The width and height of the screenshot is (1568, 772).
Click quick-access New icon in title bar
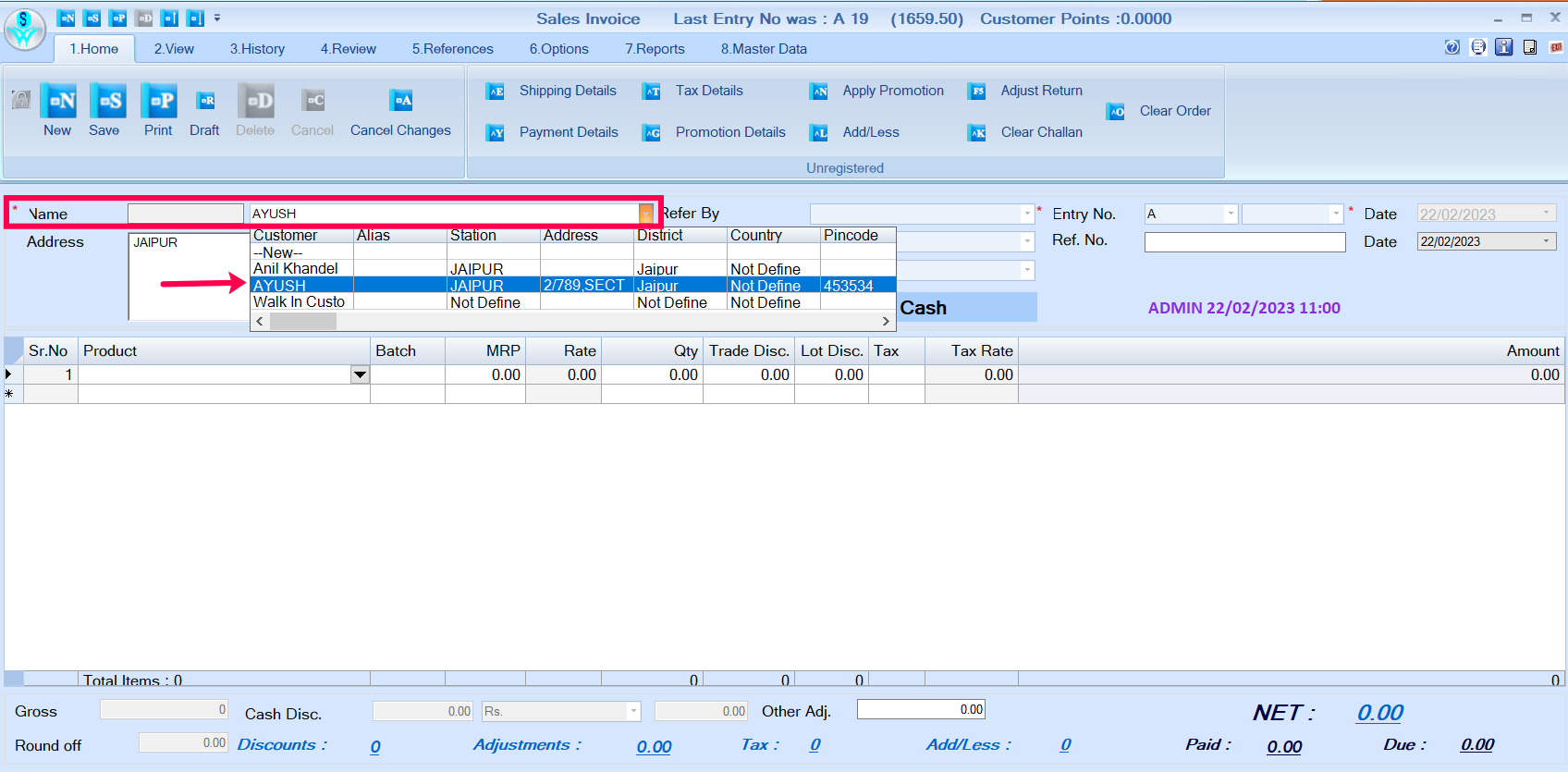tap(67, 18)
